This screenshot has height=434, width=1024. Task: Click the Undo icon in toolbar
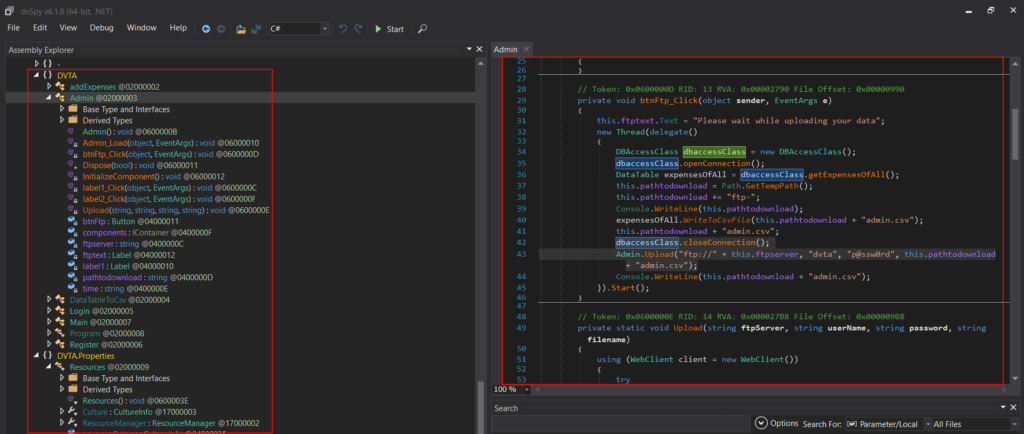pos(343,29)
